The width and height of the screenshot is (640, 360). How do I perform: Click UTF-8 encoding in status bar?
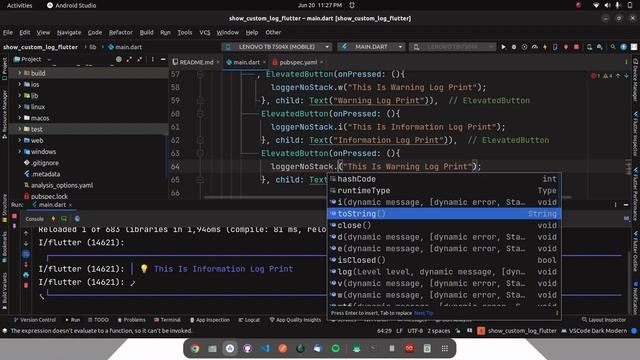[415, 331]
